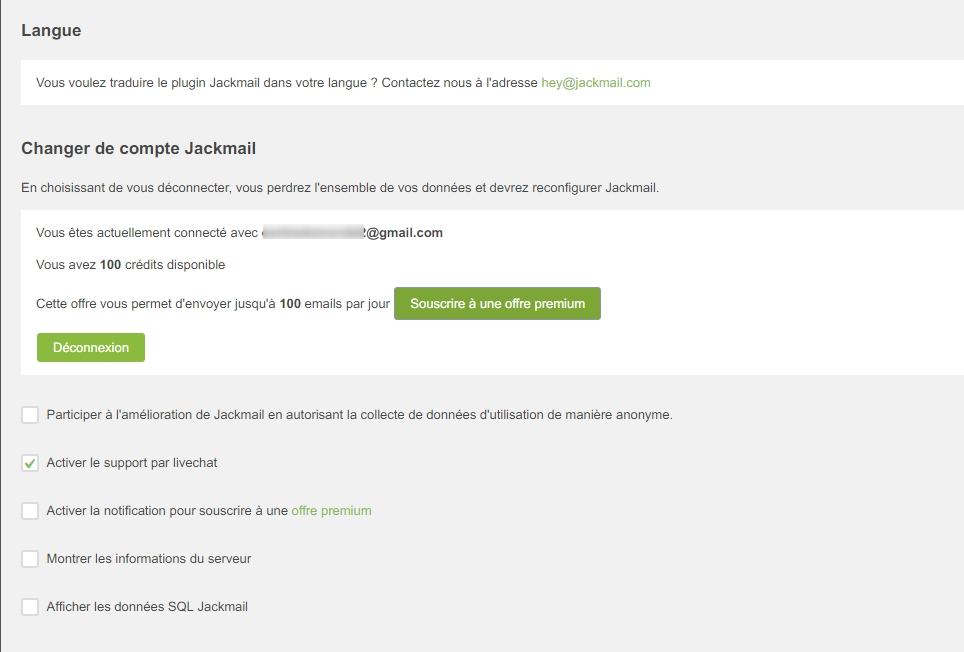Click the 100 emails par jour text
This screenshot has height=652, width=964.
[335, 304]
